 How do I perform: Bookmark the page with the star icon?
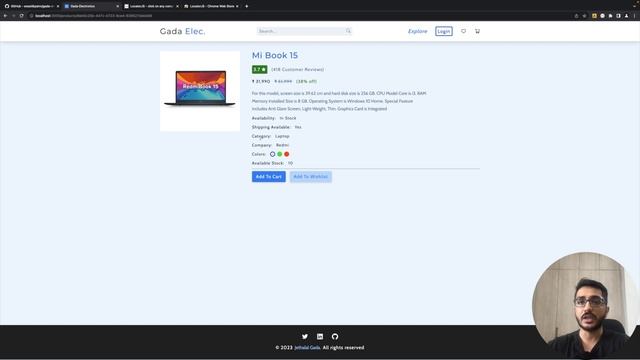(584, 16)
